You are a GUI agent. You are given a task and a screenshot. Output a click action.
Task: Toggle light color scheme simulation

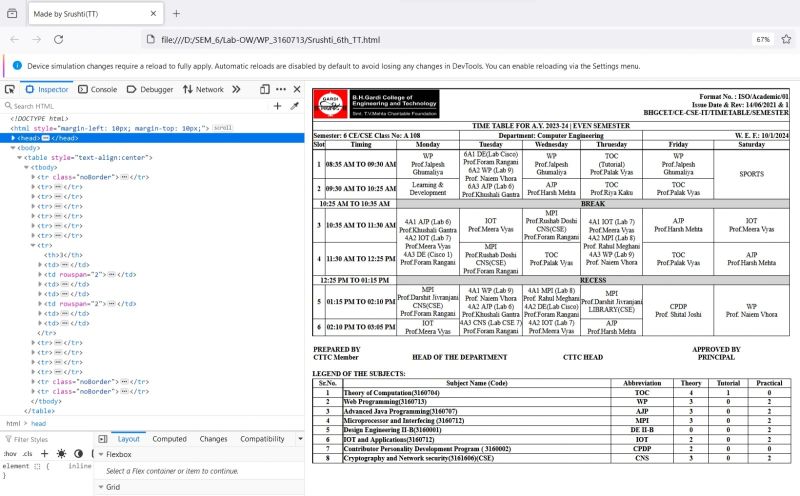click(x=61, y=454)
